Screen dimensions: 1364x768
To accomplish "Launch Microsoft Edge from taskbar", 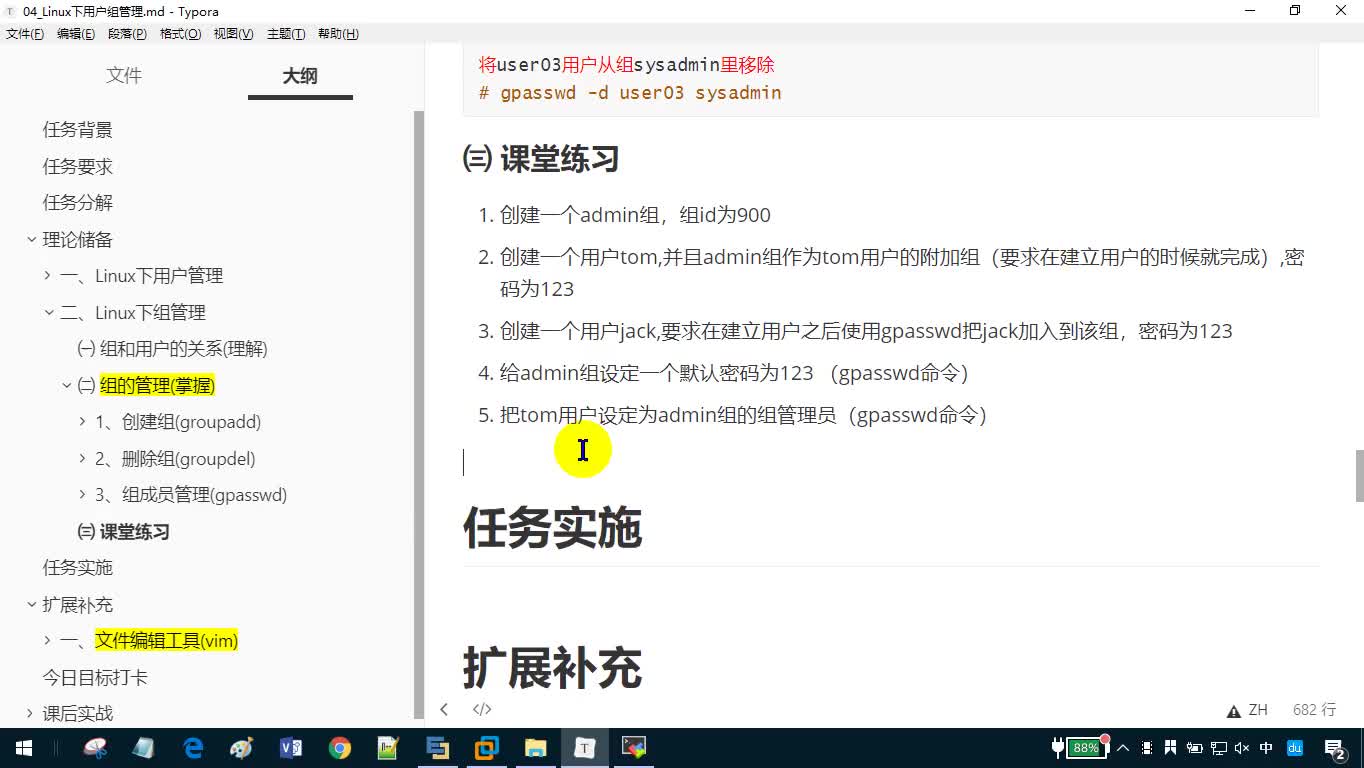I will tap(193, 748).
